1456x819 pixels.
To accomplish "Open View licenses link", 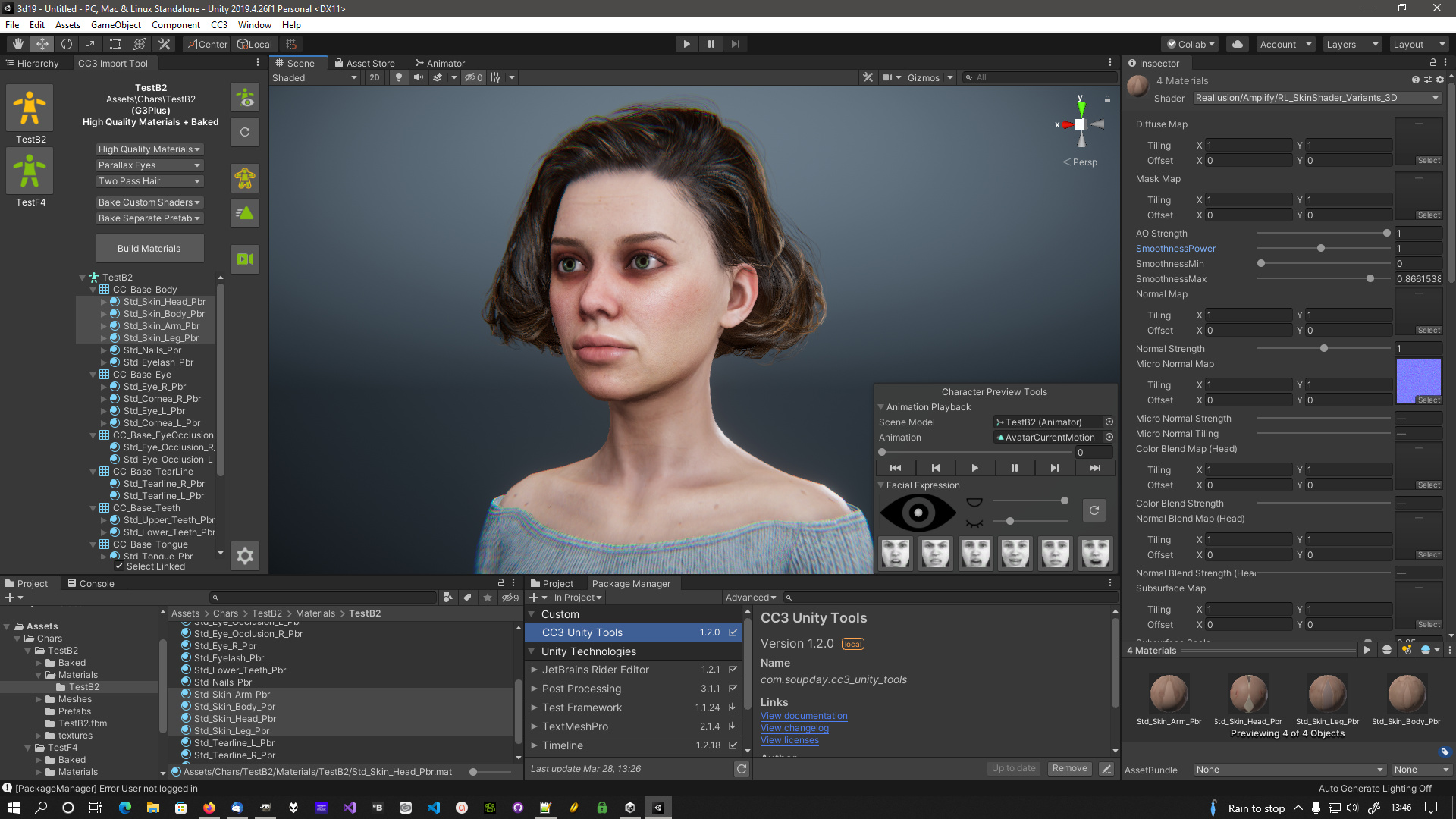I will [789, 740].
